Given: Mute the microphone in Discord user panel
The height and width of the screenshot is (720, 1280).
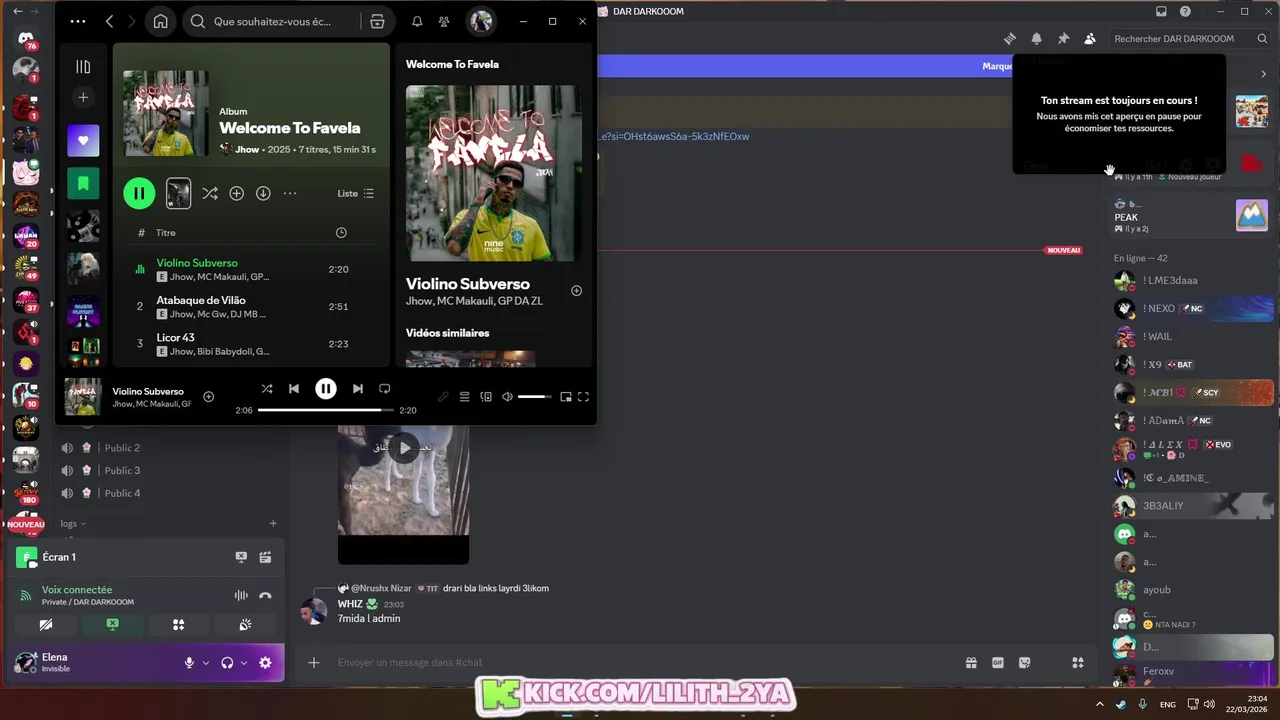Looking at the screenshot, I should tap(189, 663).
